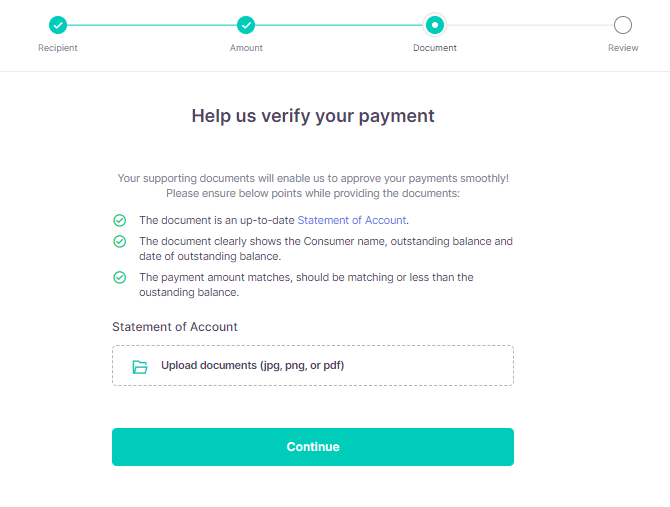Jump to the Review step label

tap(623, 48)
